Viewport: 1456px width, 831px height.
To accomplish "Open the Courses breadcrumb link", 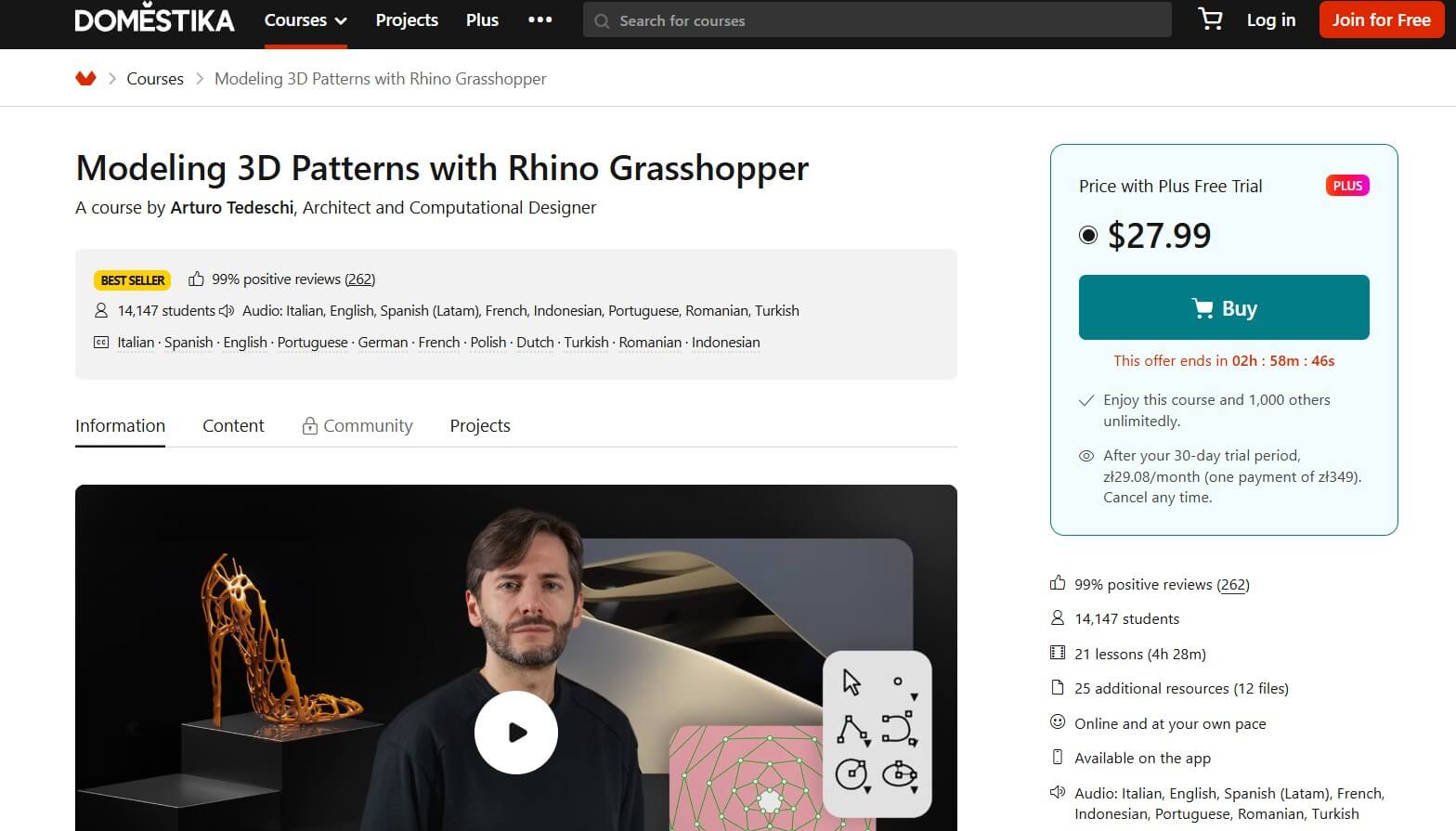I will [155, 79].
